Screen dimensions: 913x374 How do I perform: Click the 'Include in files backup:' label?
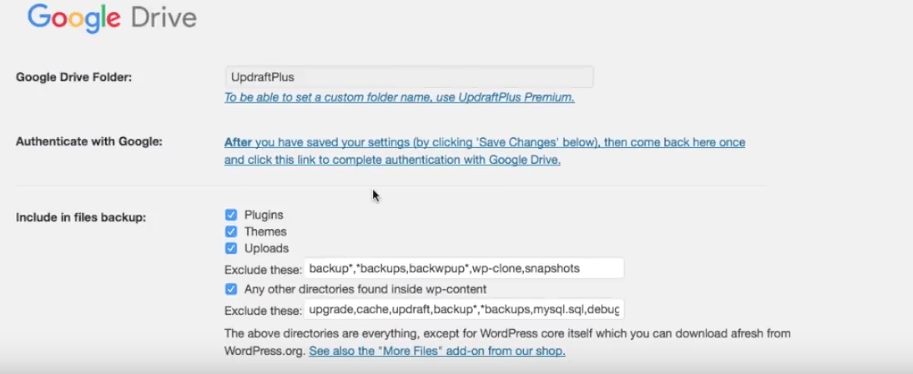(x=81, y=217)
